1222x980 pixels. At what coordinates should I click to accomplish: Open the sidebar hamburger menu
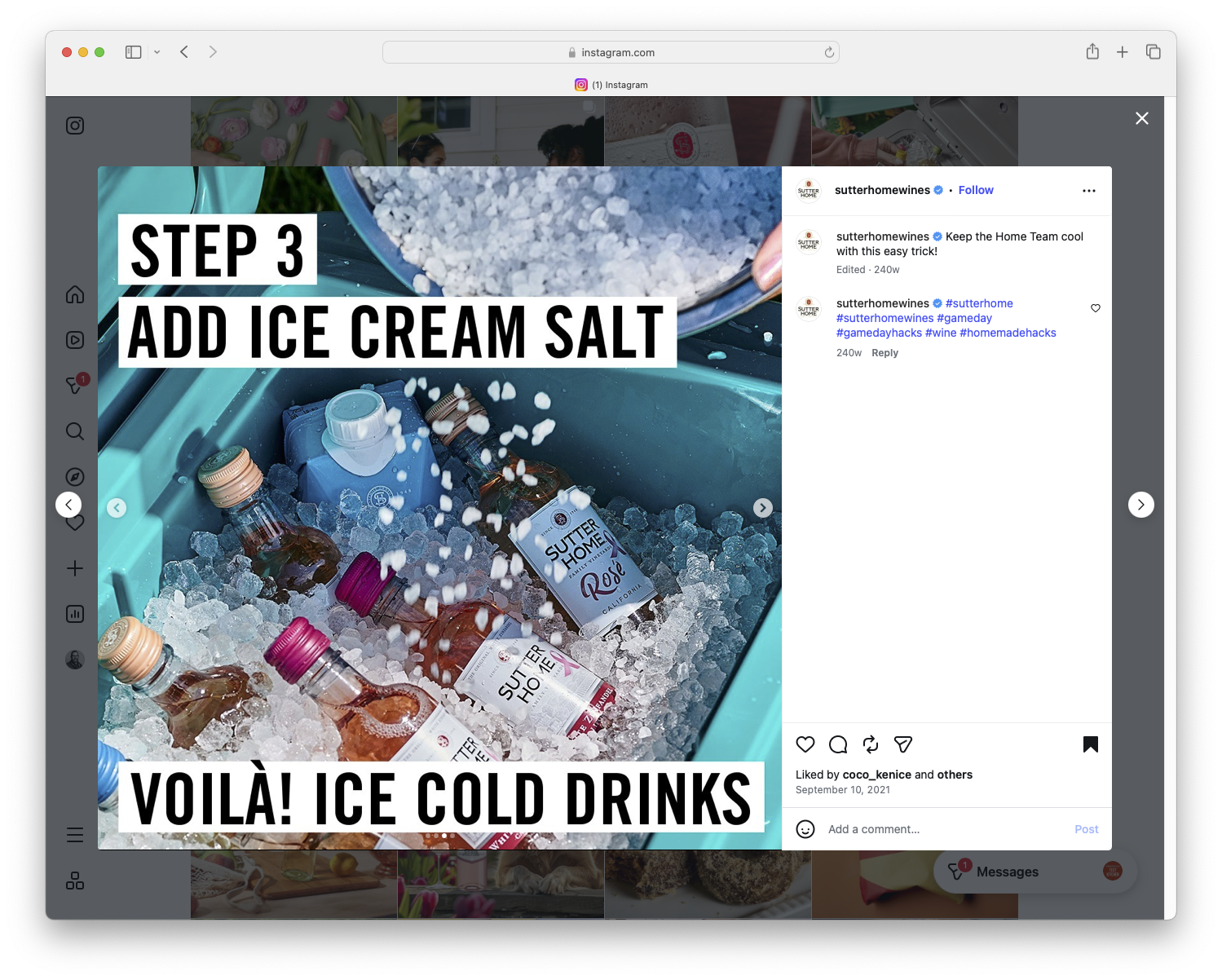pos(74,834)
